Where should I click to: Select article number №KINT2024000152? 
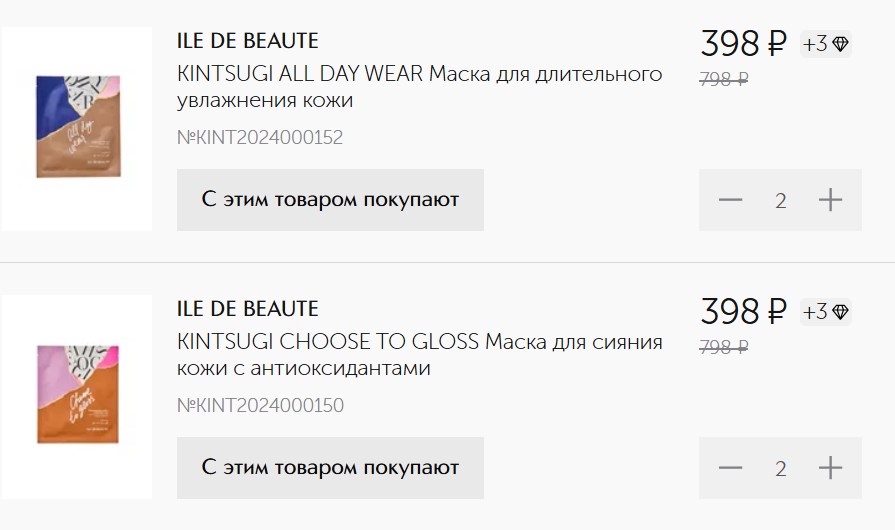pyautogui.click(x=260, y=137)
